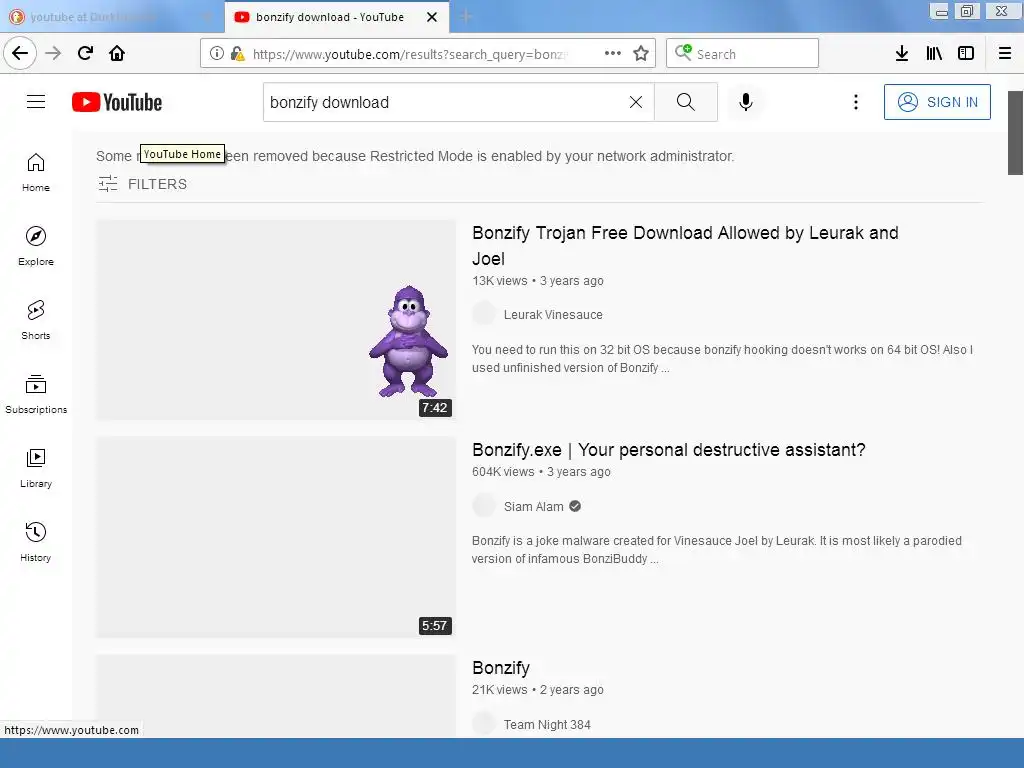Go back with the browser back arrow
This screenshot has width=1024, height=768.
point(20,53)
